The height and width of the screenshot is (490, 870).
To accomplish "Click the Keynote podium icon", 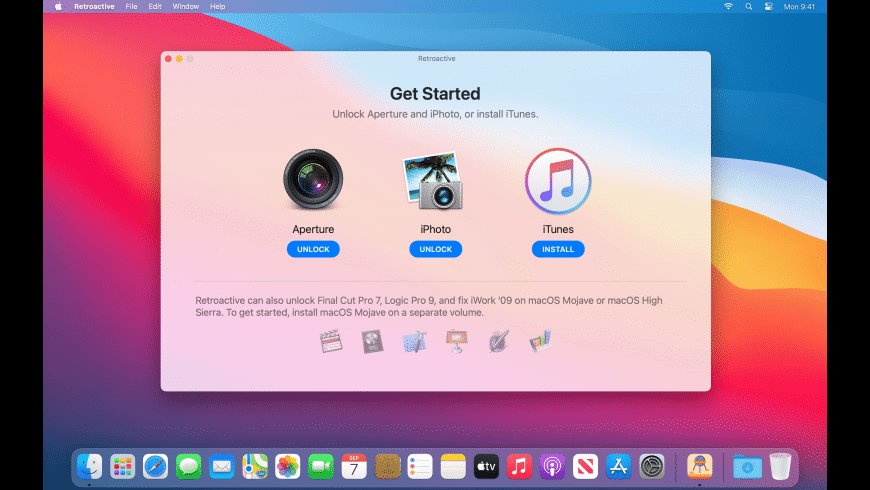I will point(456,341).
